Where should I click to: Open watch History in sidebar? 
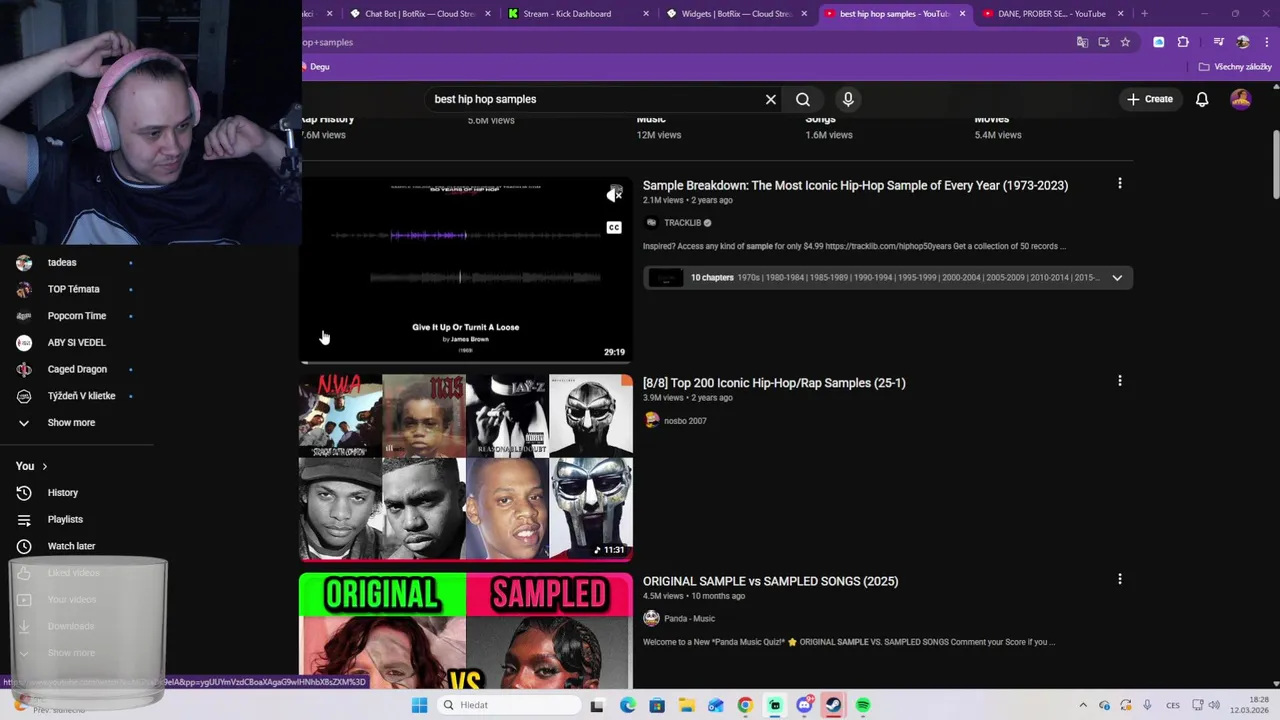pyautogui.click(x=62, y=492)
